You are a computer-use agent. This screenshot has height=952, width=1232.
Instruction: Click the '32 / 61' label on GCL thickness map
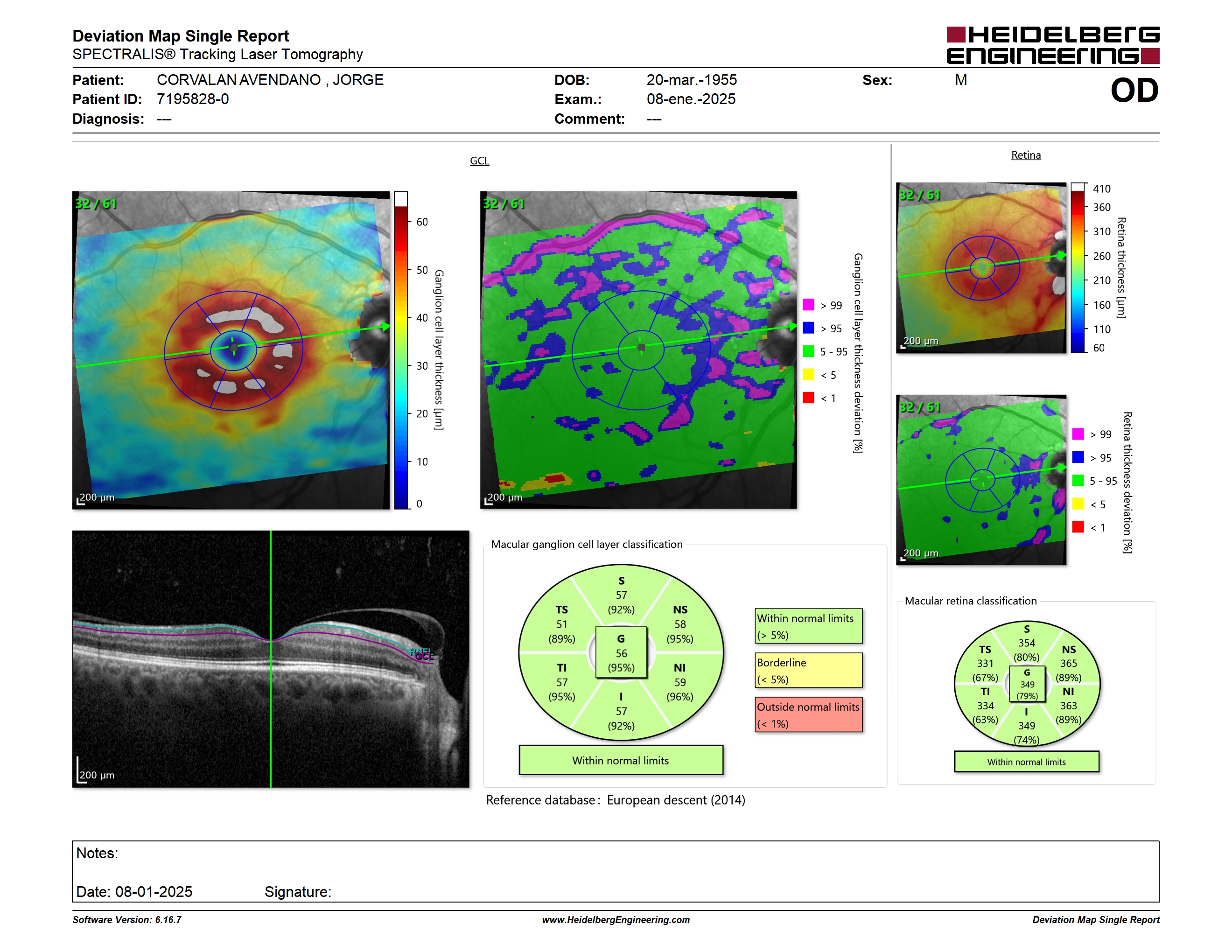coord(96,203)
